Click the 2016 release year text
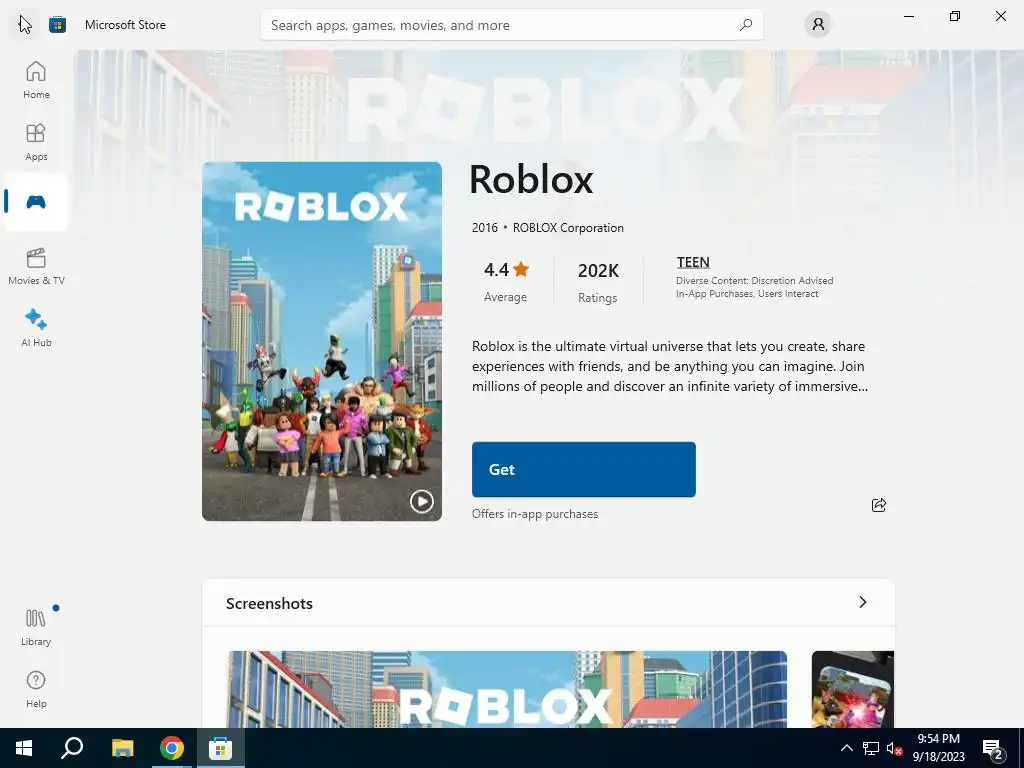Screen dimensions: 1024x768 point(485,228)
